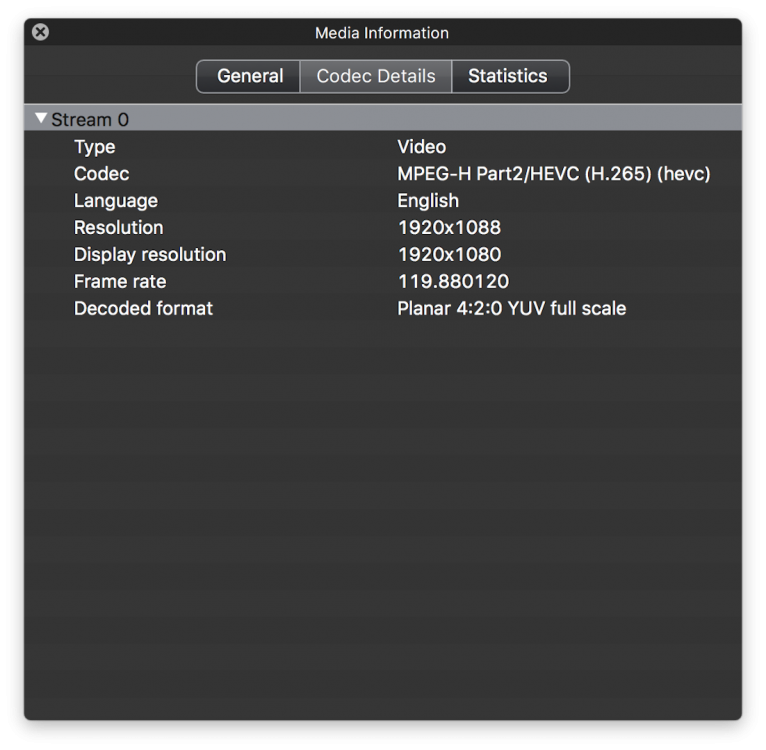Select the 1920x1088 resolution value

pyautogui.click(x=449, y=228)
